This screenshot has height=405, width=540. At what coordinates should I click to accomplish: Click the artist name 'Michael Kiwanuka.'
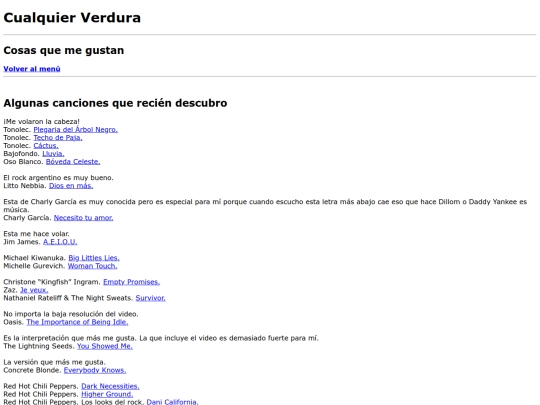point(34,258)
